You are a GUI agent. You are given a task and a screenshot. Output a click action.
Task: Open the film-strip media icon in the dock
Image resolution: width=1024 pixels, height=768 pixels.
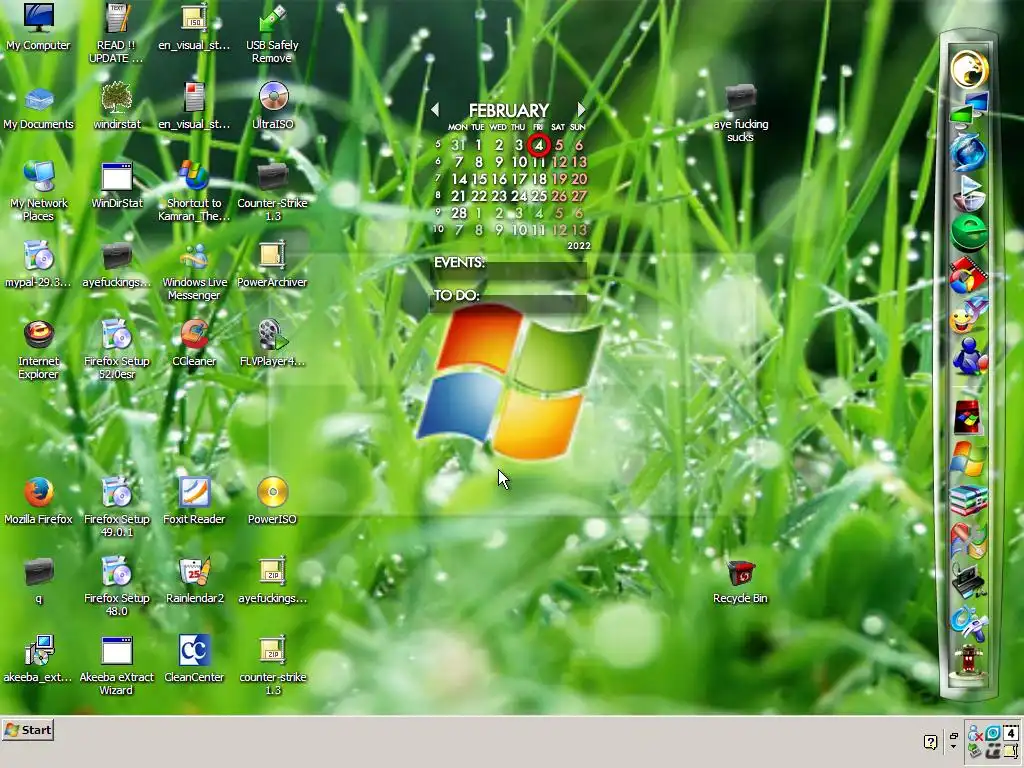(x=968, y=276)
